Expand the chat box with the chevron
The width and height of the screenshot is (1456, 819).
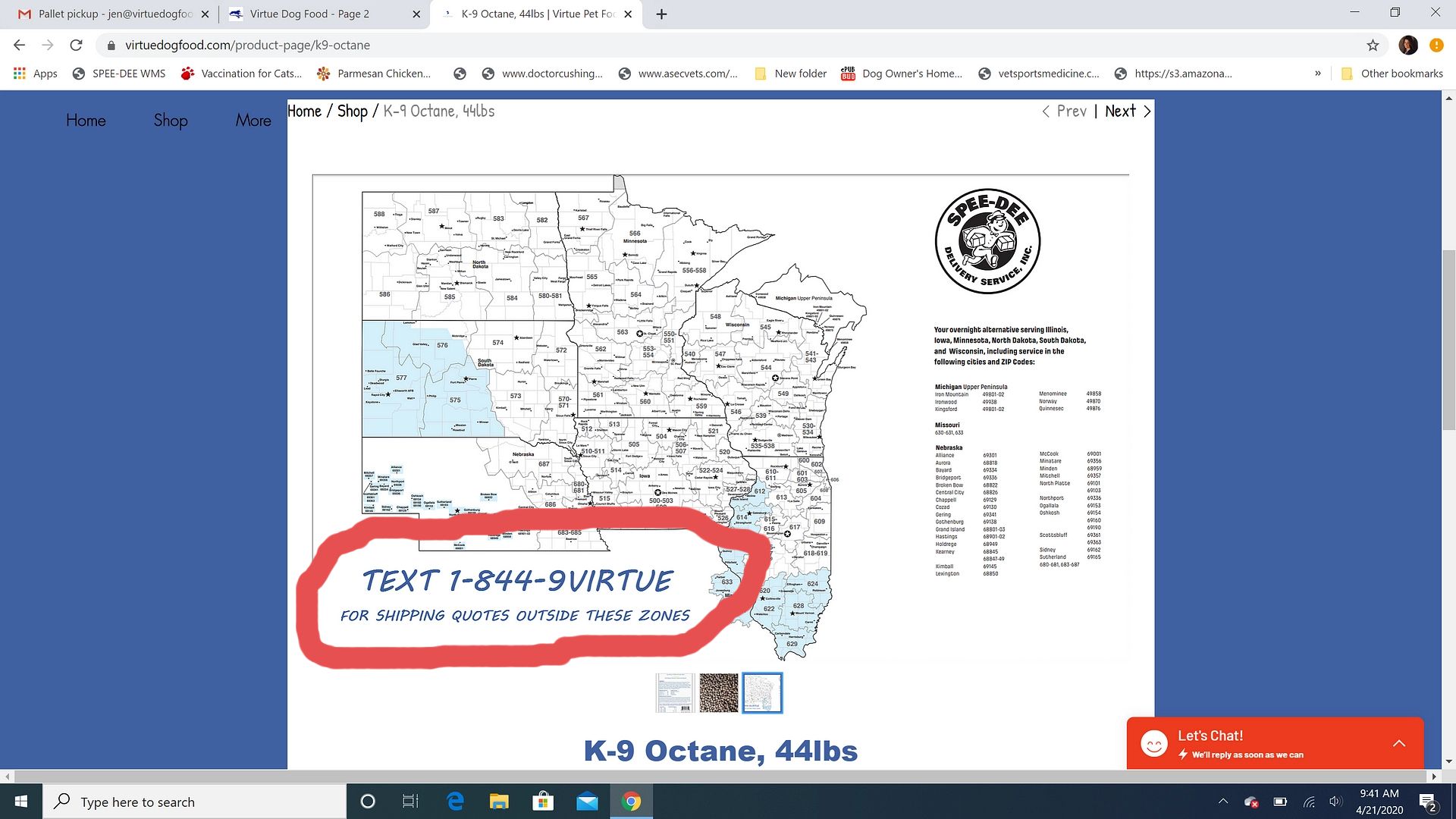pyautogui.click(x=1399, y=743)
